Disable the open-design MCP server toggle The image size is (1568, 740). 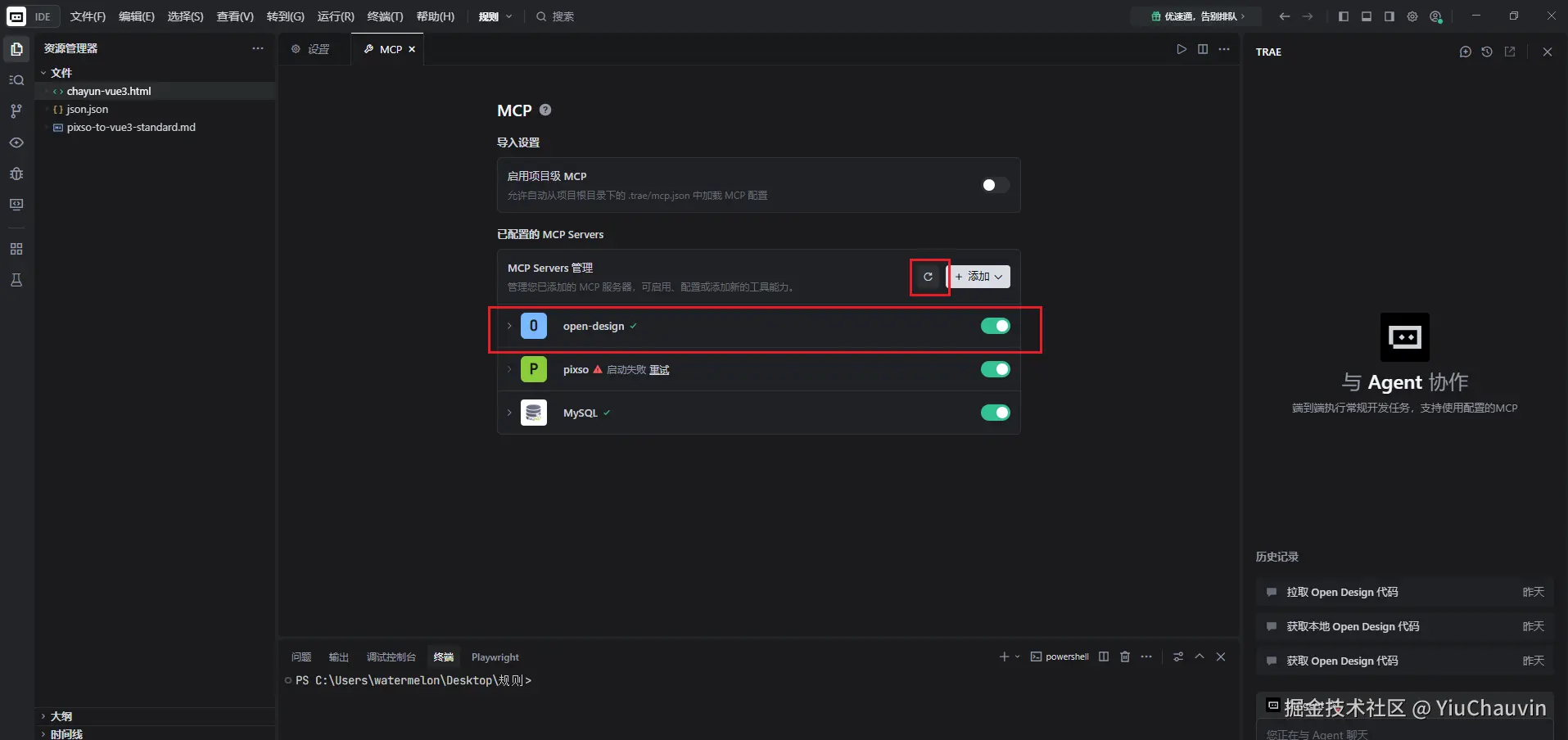point(996,326)
